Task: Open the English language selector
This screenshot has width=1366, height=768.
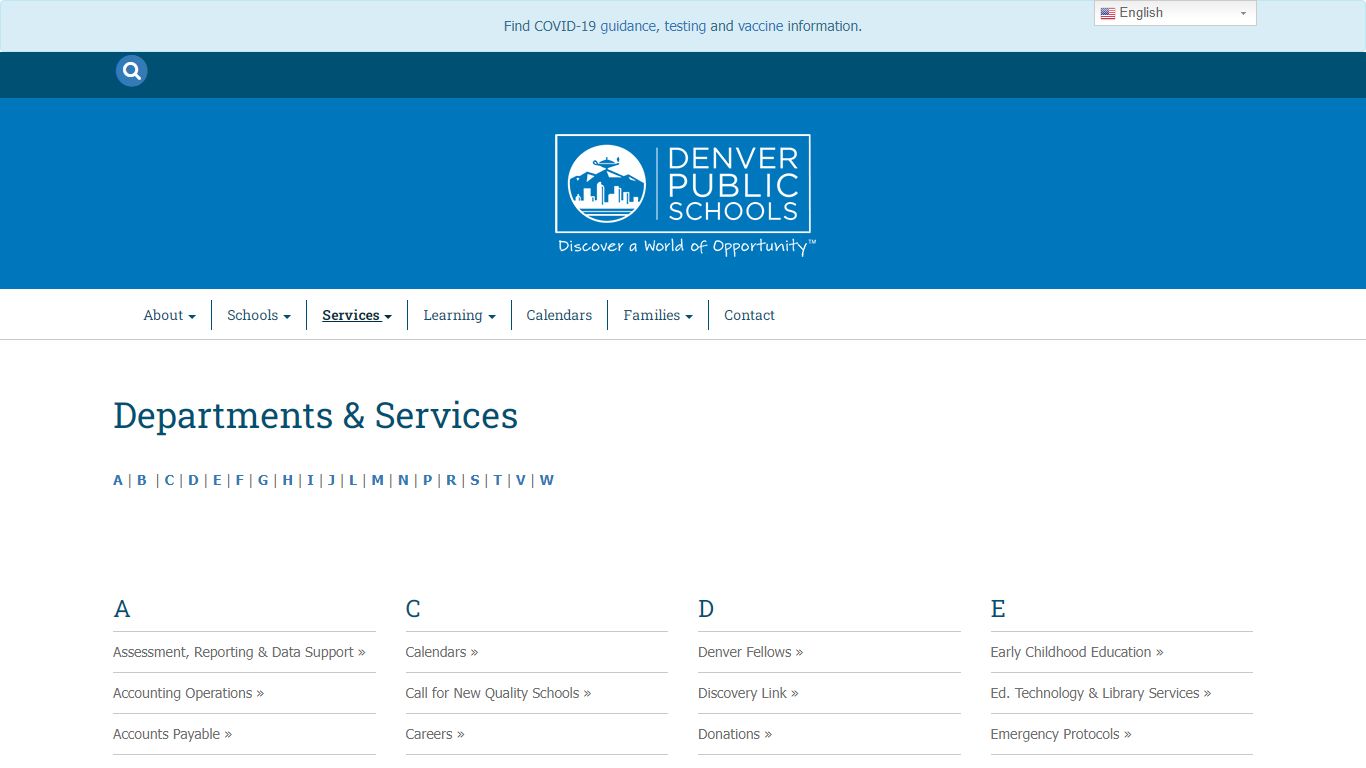Action: [1175, 13]
